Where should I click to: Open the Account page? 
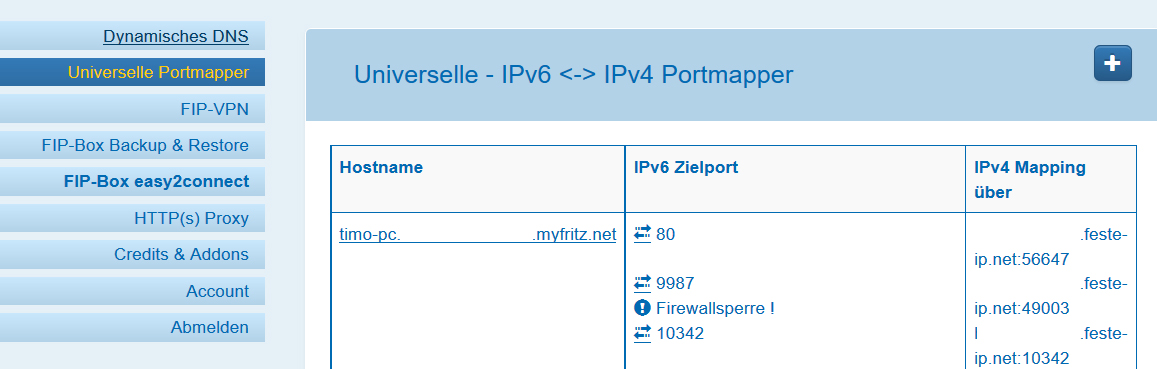[132, 291]
